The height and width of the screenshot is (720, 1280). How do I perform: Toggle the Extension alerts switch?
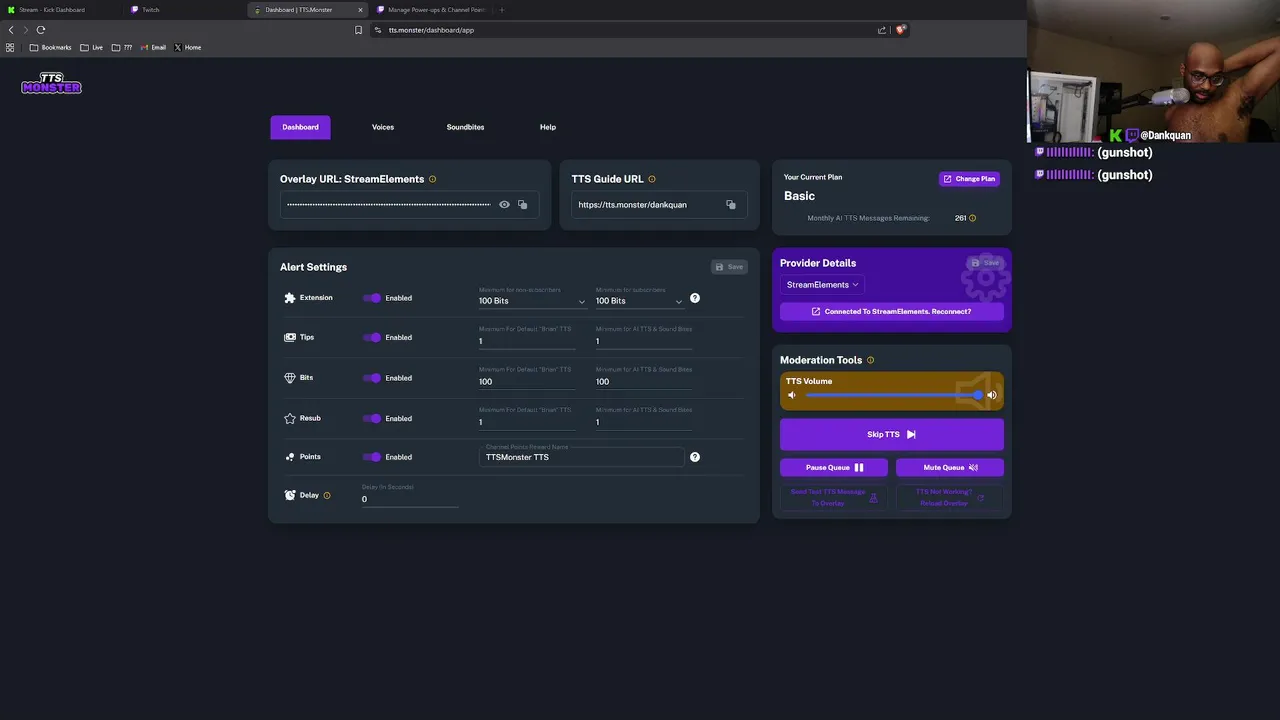(x=372, y=298)
